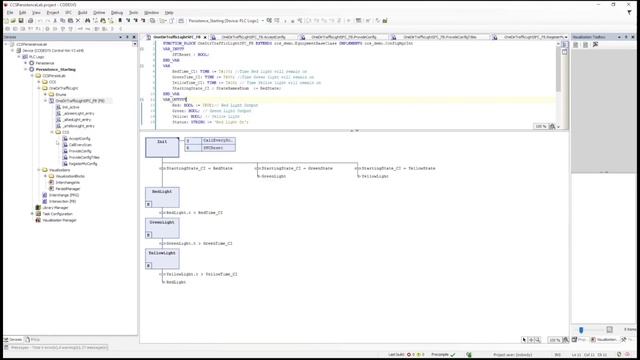Click the SFC editor zoom tool icon

click(538, 340)
